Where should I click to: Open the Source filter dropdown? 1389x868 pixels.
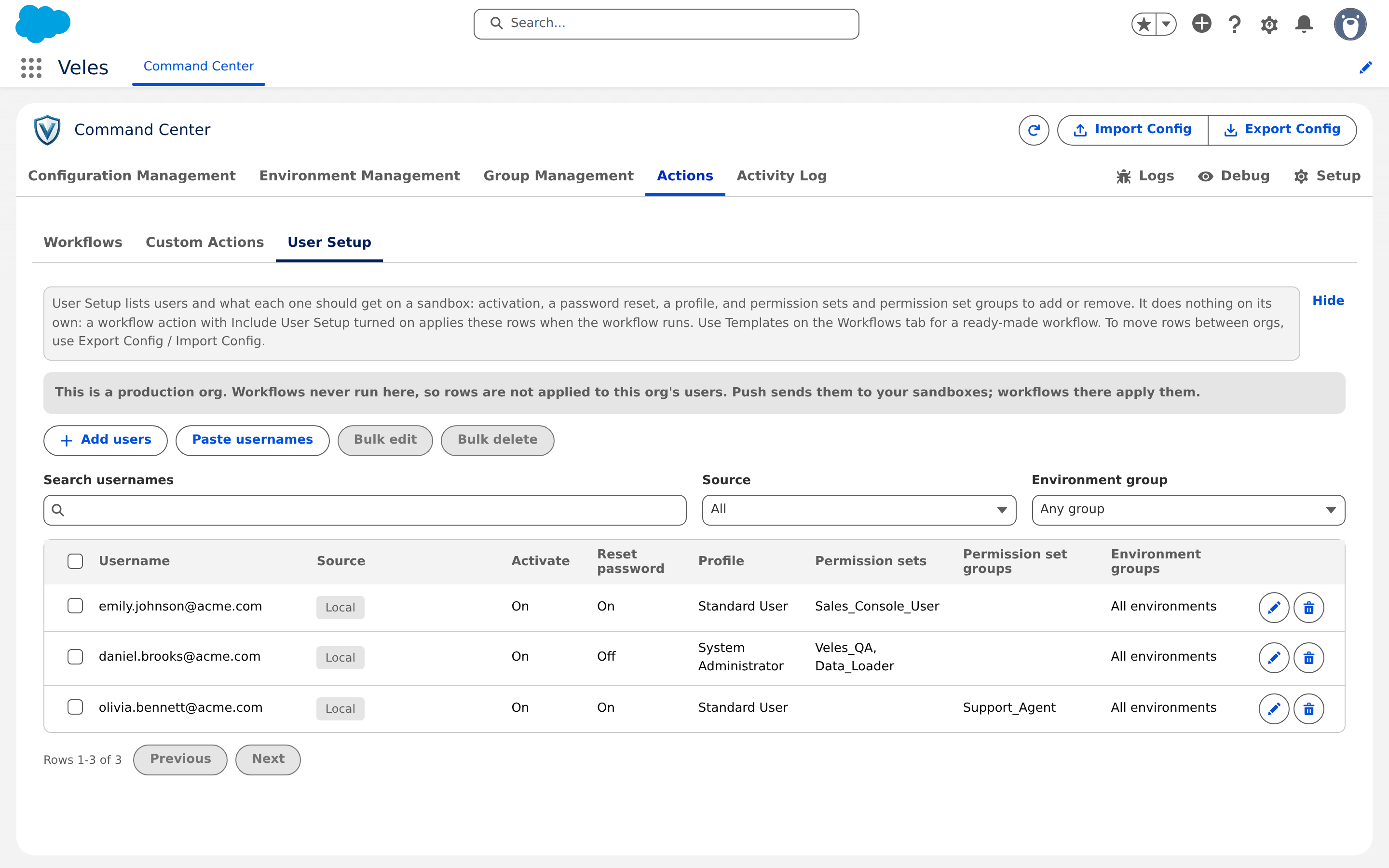coord(858,510)
